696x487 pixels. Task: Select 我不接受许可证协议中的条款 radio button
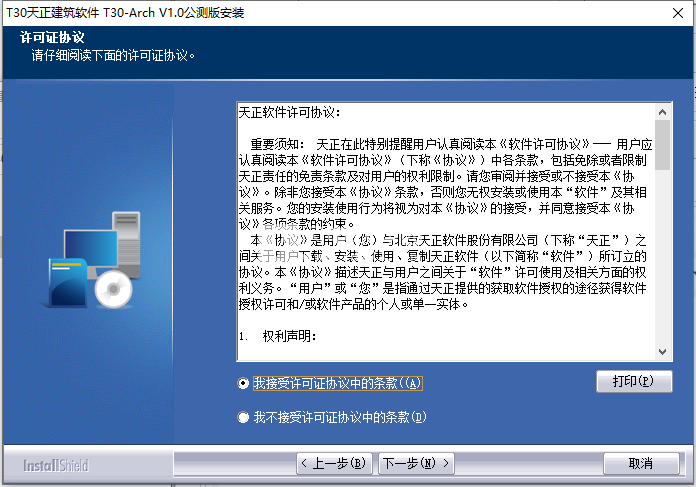pyautogui.click(x=243, y=417)
